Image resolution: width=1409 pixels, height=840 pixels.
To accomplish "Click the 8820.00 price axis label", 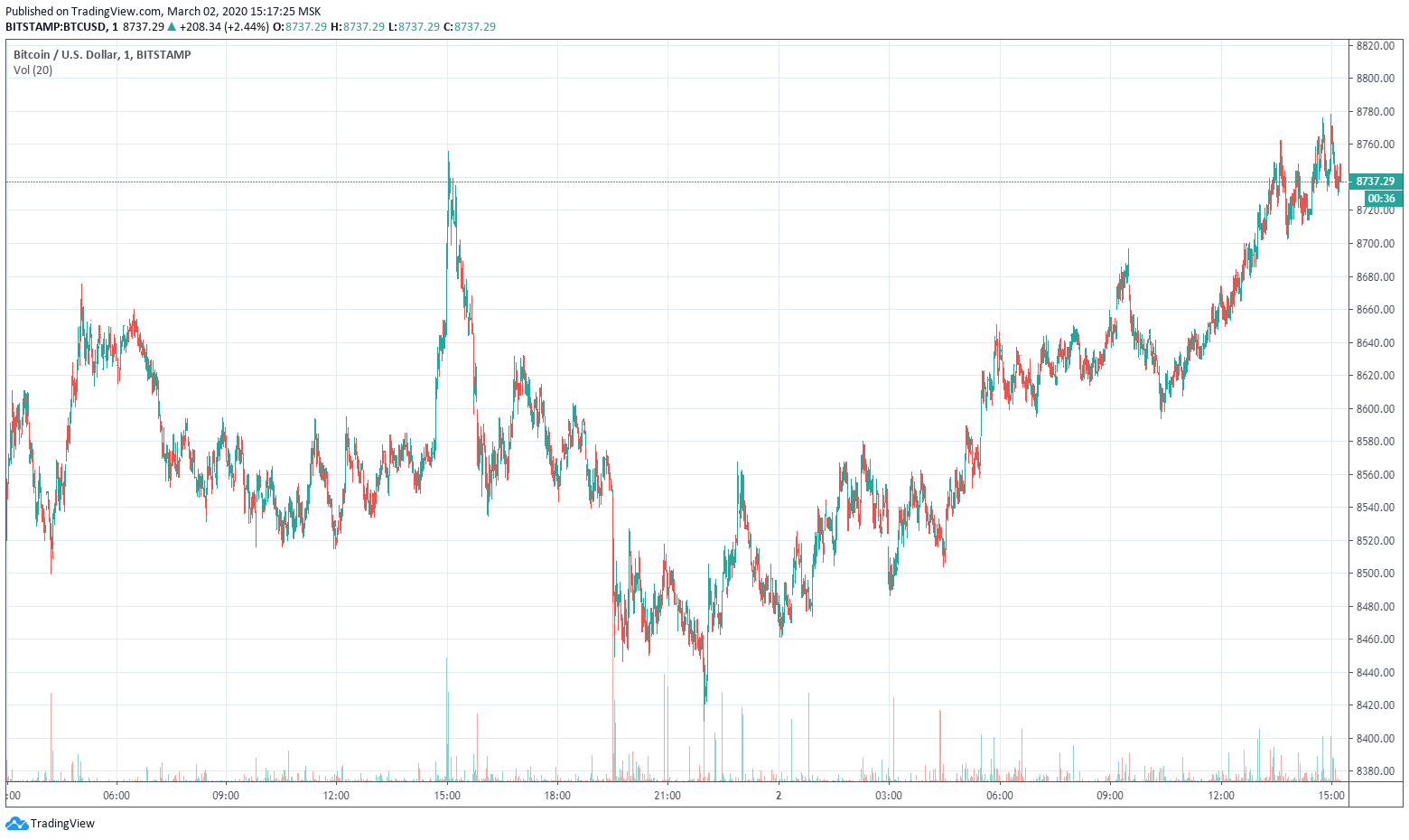I will pyautogui.click(x=1376, y=45).
